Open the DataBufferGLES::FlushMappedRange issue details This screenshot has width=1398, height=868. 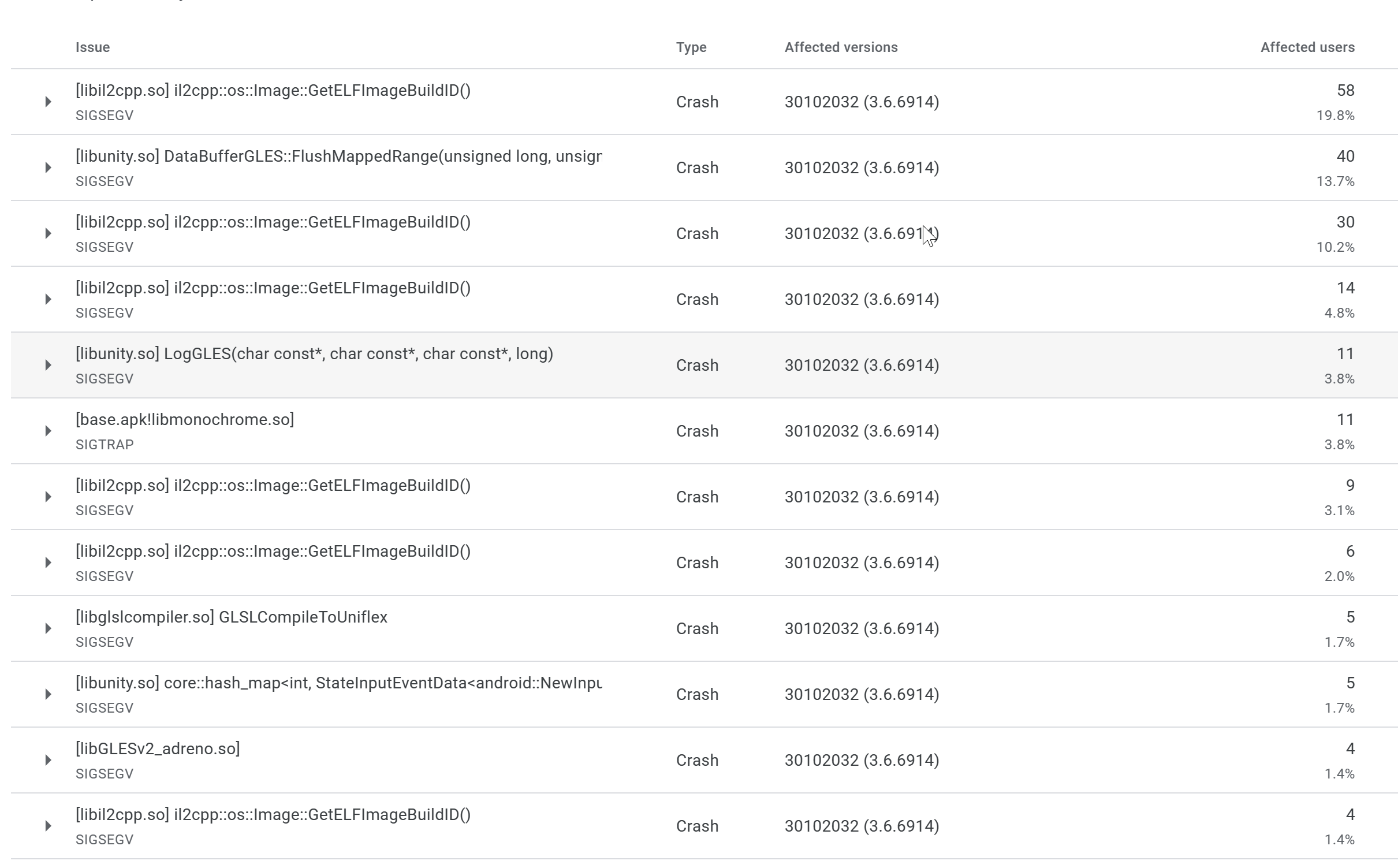[x=339, y=156]
